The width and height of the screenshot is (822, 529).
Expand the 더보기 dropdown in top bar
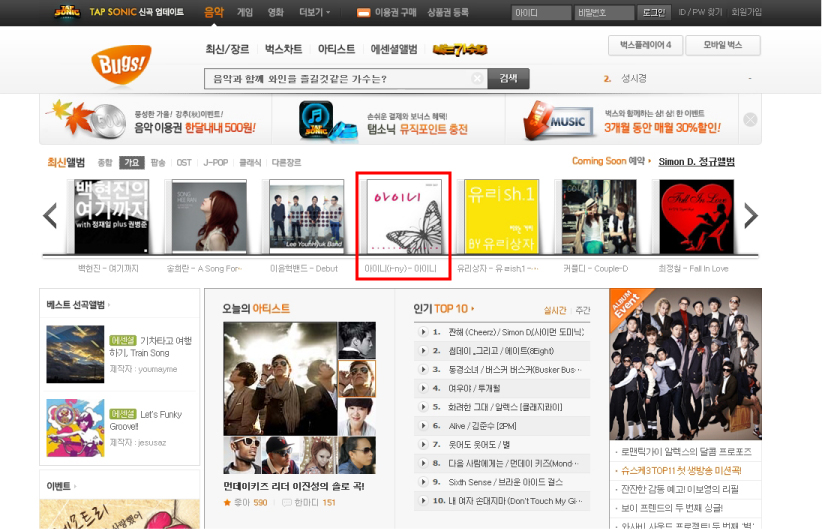tap(315, 12)
